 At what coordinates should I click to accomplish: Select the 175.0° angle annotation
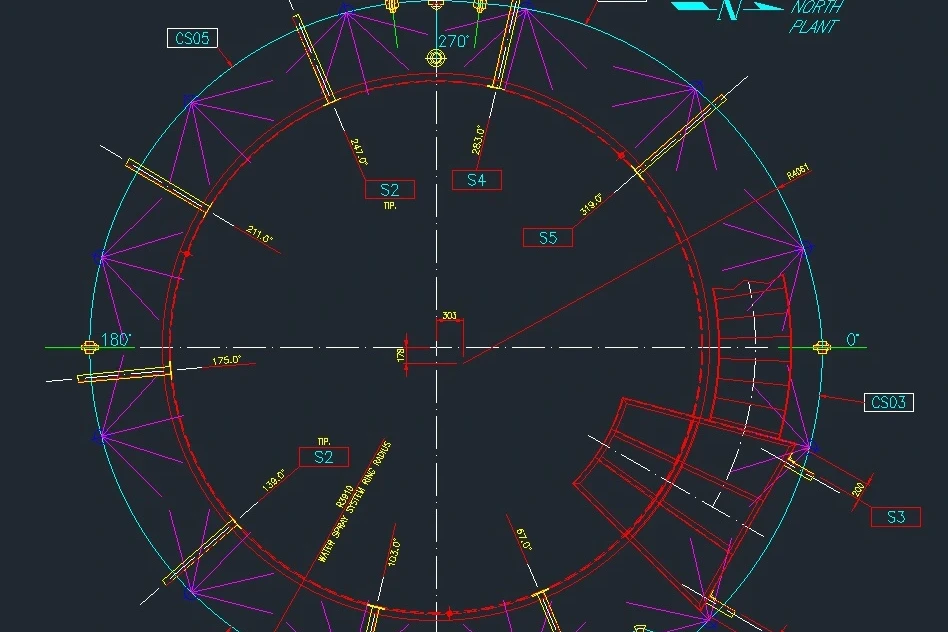[226, 360]
